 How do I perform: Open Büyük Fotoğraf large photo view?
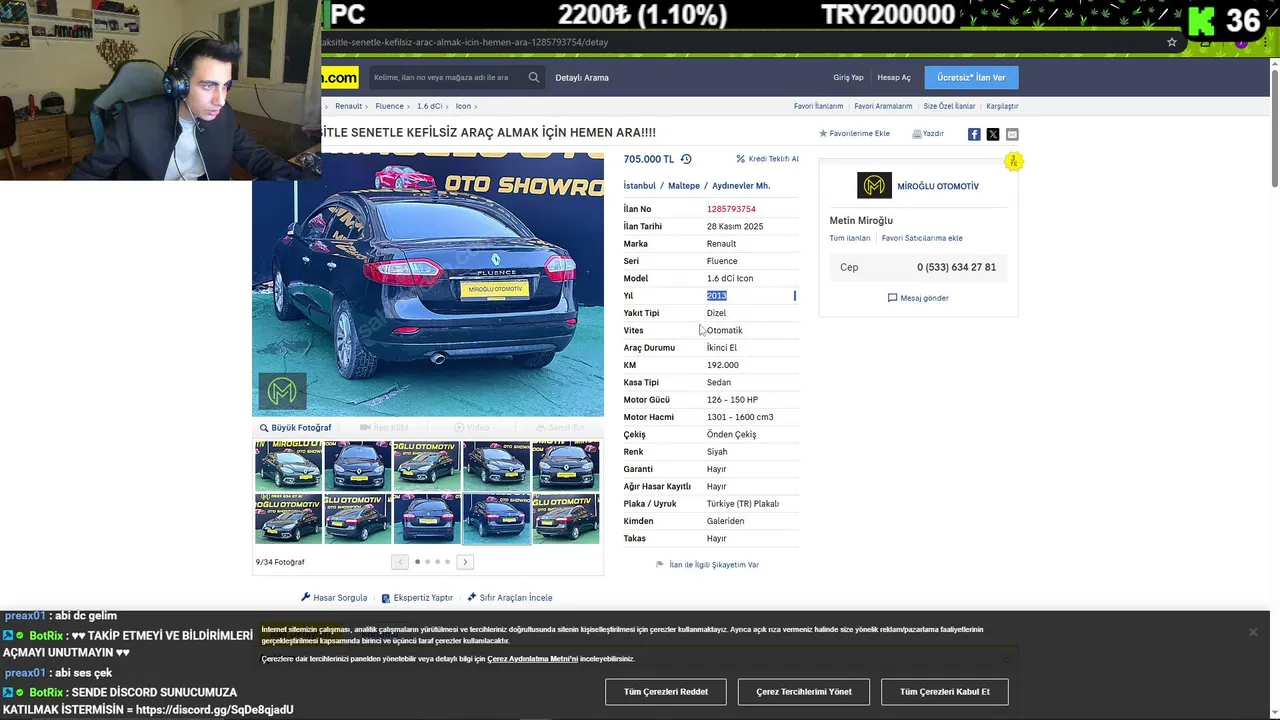coord(295,428)
